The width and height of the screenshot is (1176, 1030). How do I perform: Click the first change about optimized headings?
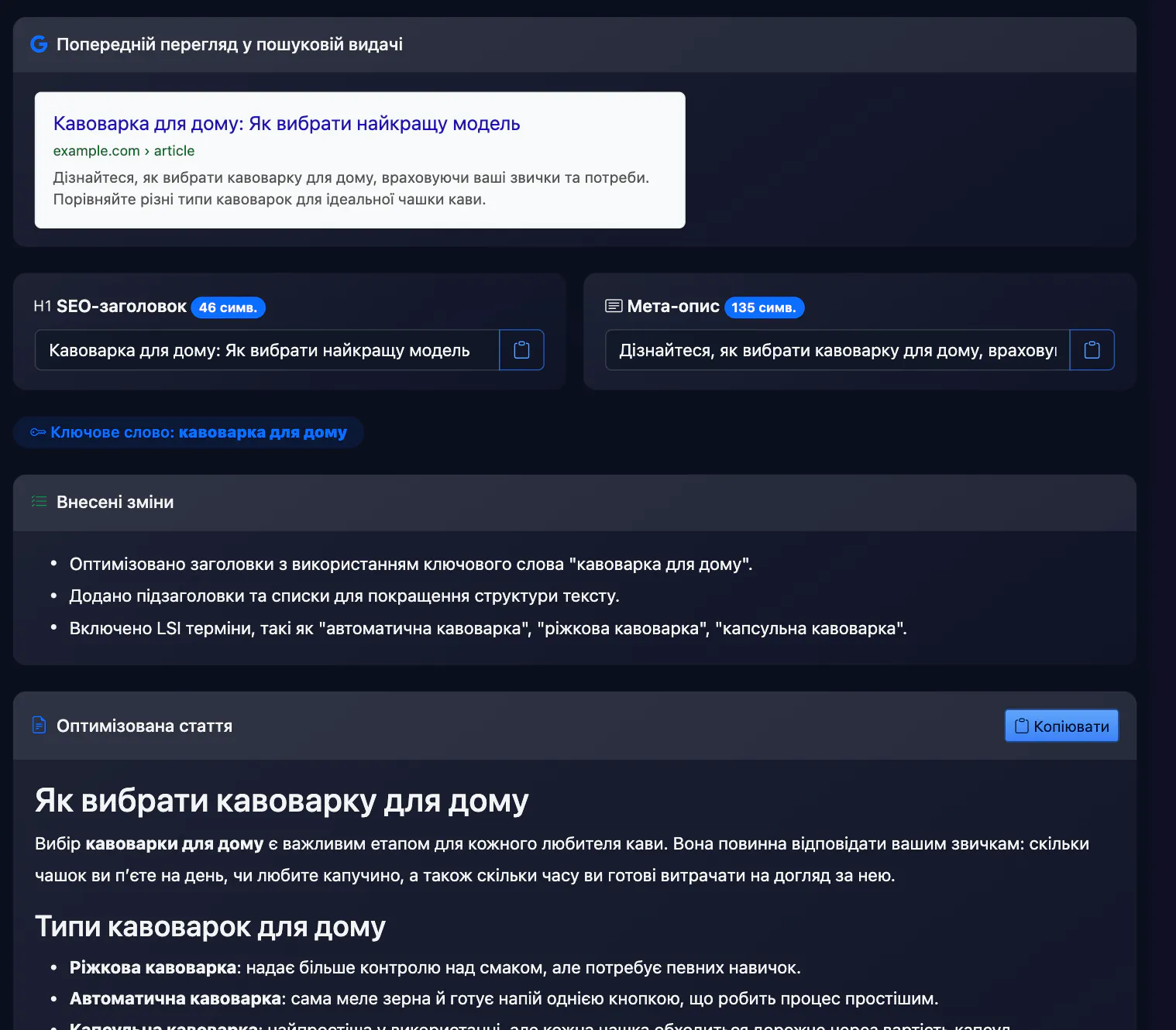coord(411,564)
